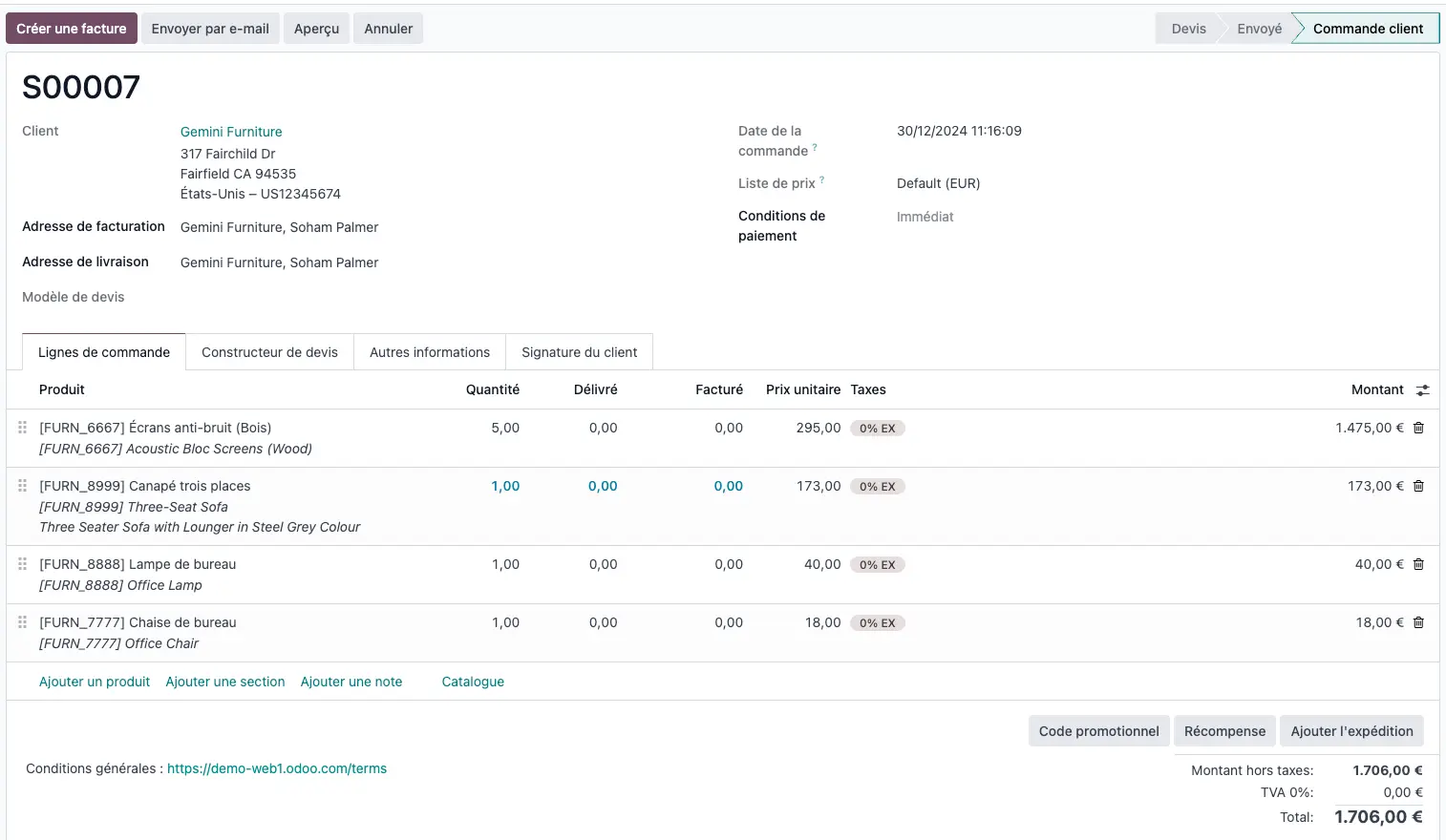Click unit price 18,00
Viewport: 1446px width, 840px height.
coord(823,622)
